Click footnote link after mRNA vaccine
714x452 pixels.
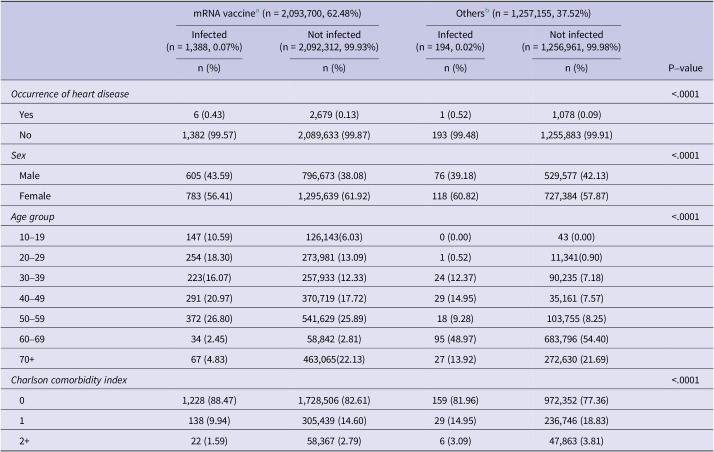258,10
